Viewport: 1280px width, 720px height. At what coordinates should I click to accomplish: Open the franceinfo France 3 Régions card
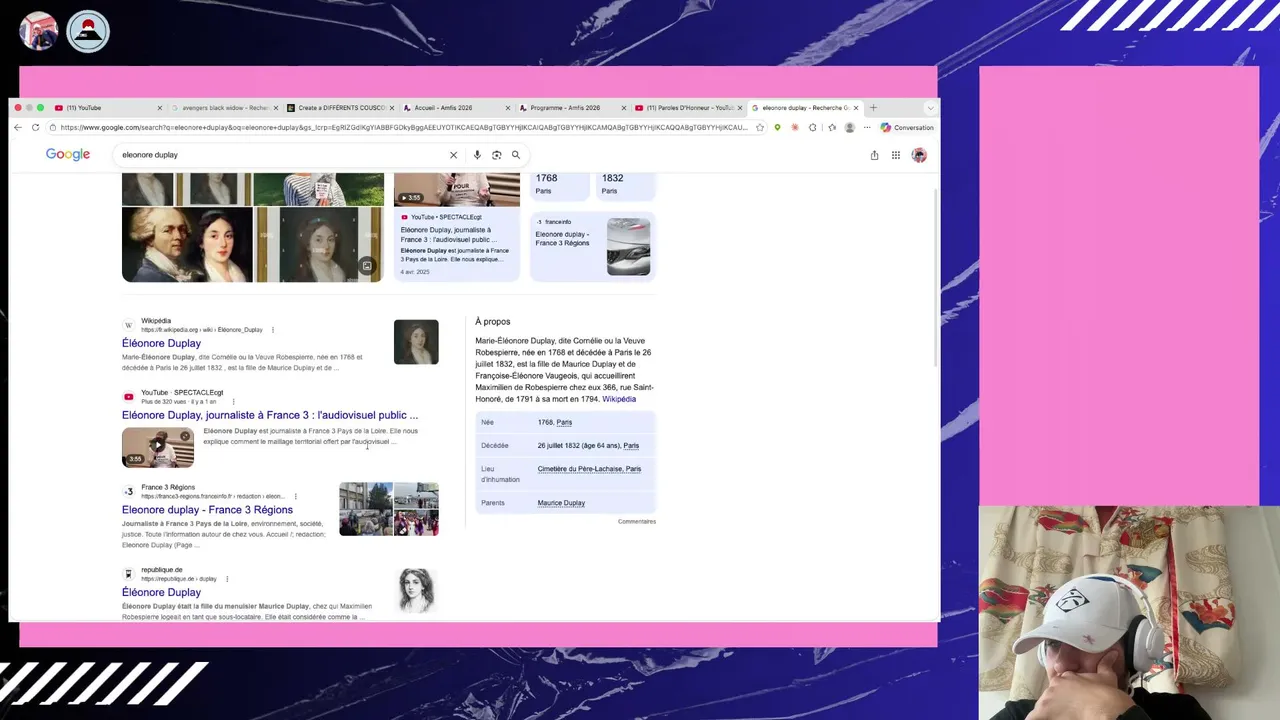592,246
